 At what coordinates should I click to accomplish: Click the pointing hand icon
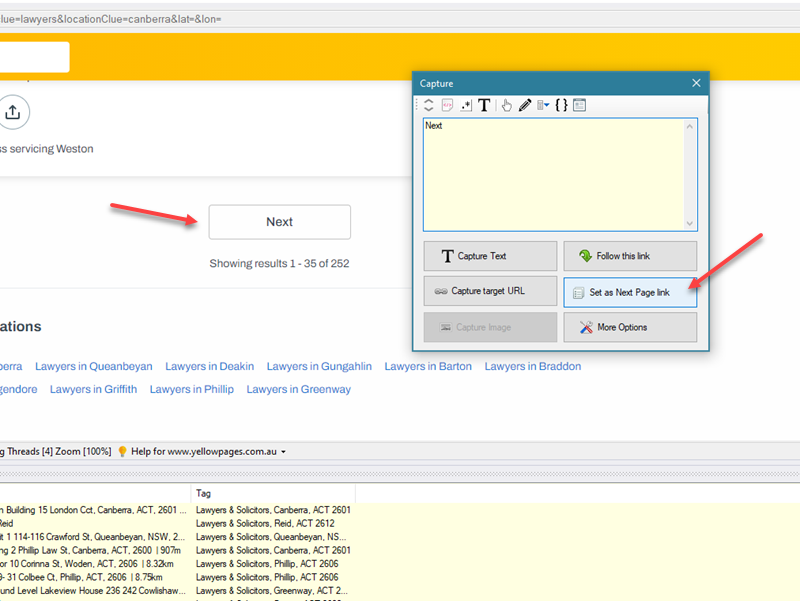pos(506,105)
